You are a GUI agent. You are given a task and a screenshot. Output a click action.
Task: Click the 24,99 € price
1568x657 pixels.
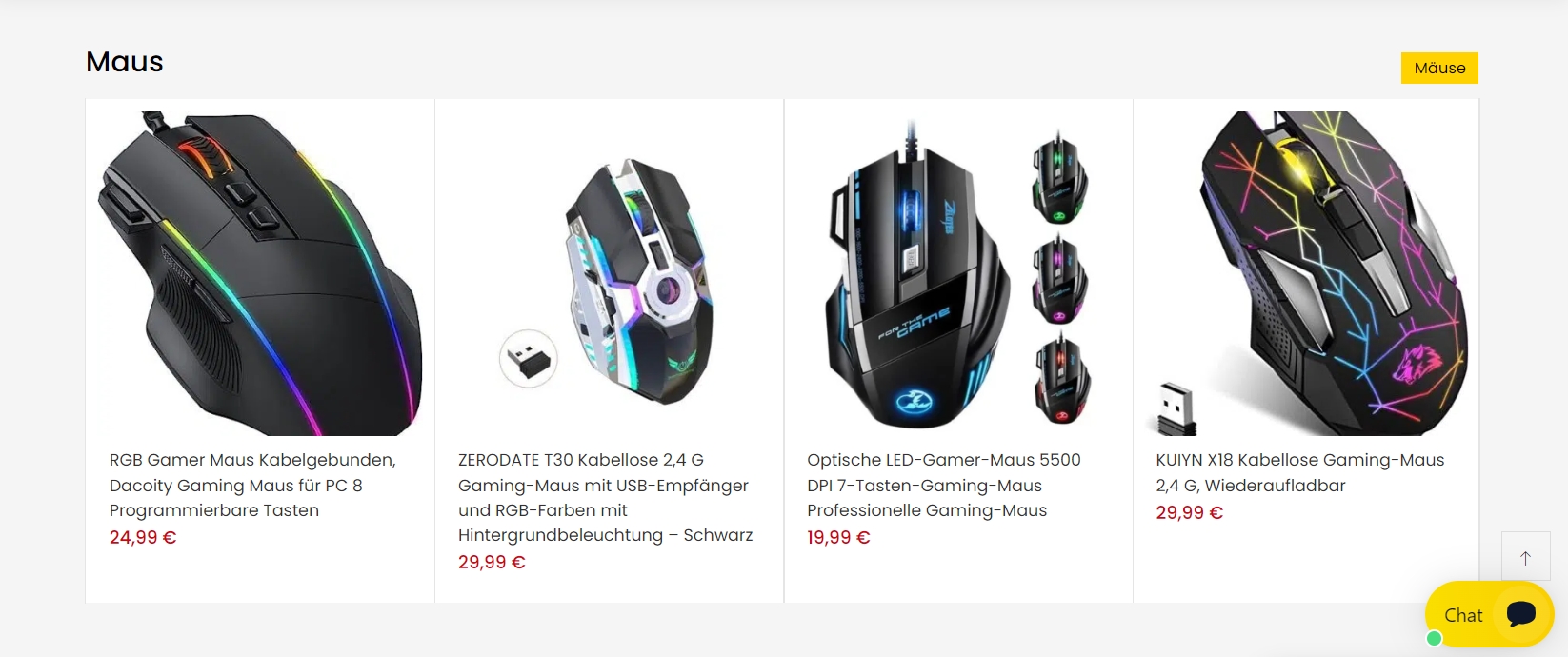(x=143, y=537)
